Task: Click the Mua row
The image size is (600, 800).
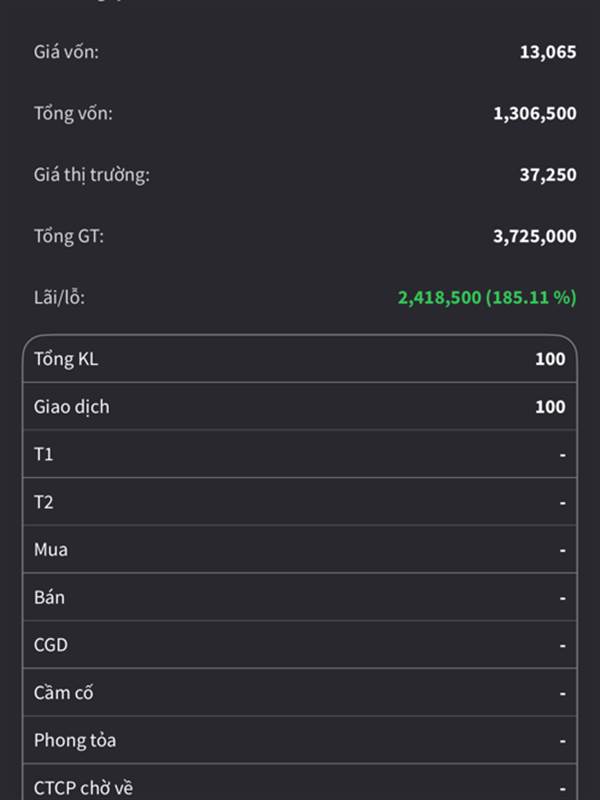Action: (300, 550)
